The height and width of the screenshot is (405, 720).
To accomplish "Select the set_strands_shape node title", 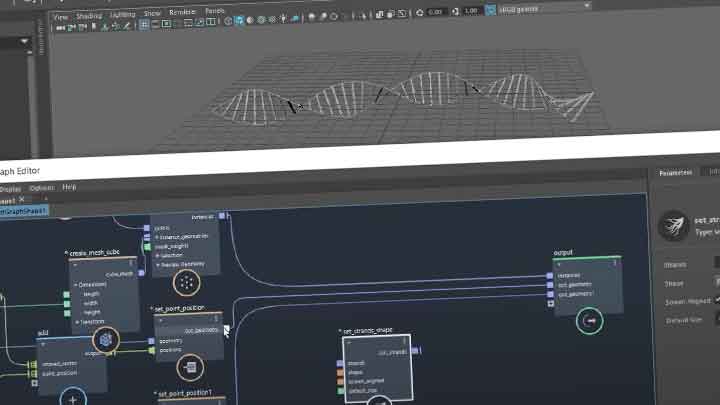I will pos(368,331).
